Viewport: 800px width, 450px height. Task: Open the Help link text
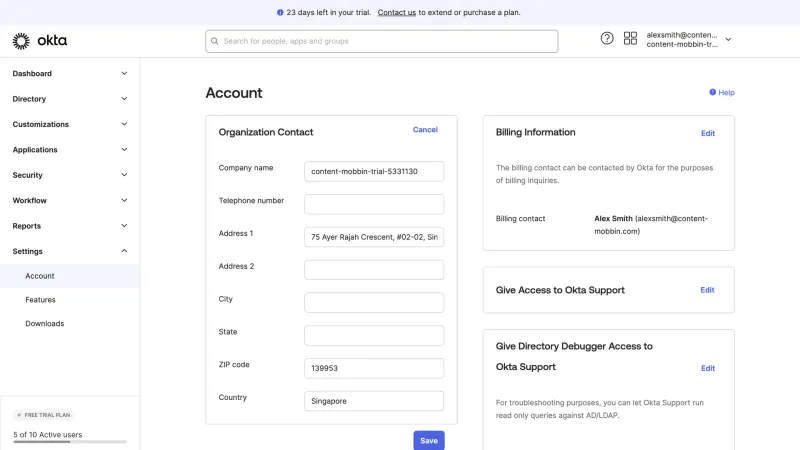(726, 92)
